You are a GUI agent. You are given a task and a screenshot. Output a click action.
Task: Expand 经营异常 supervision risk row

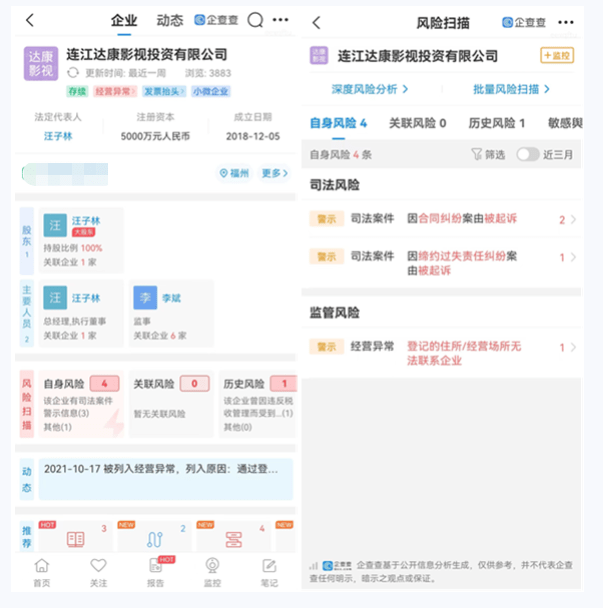click(x=573, y=347)
